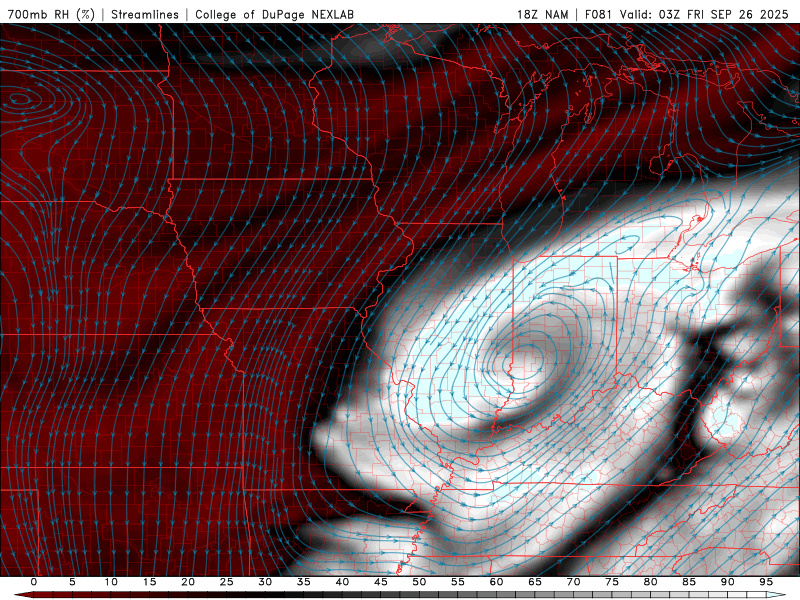Click 'College of DuPage NEXLAB' text

[274, 14]
